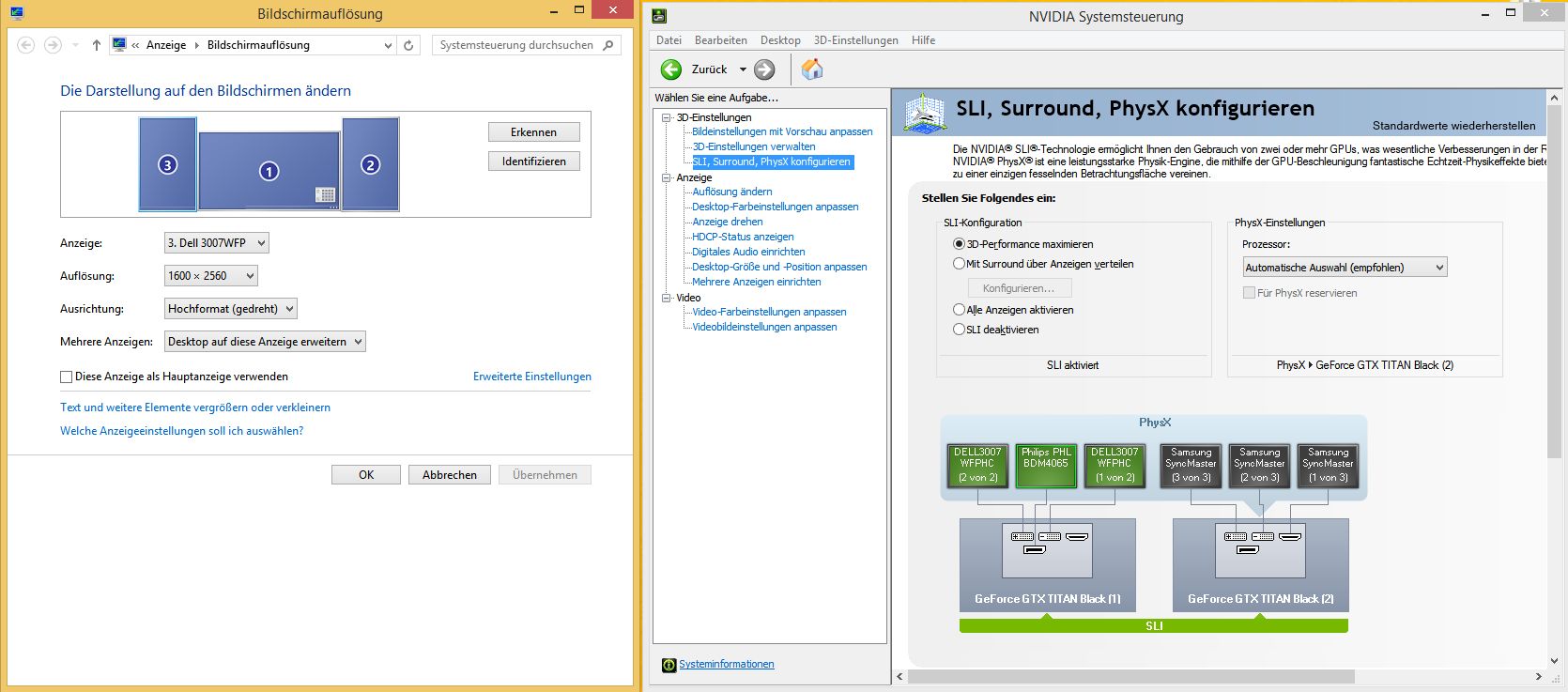Viewport: 1568px width, 692px height.
Task: Collapse the 3D-Einstellungen tree node
Action: tap(667, 117)
